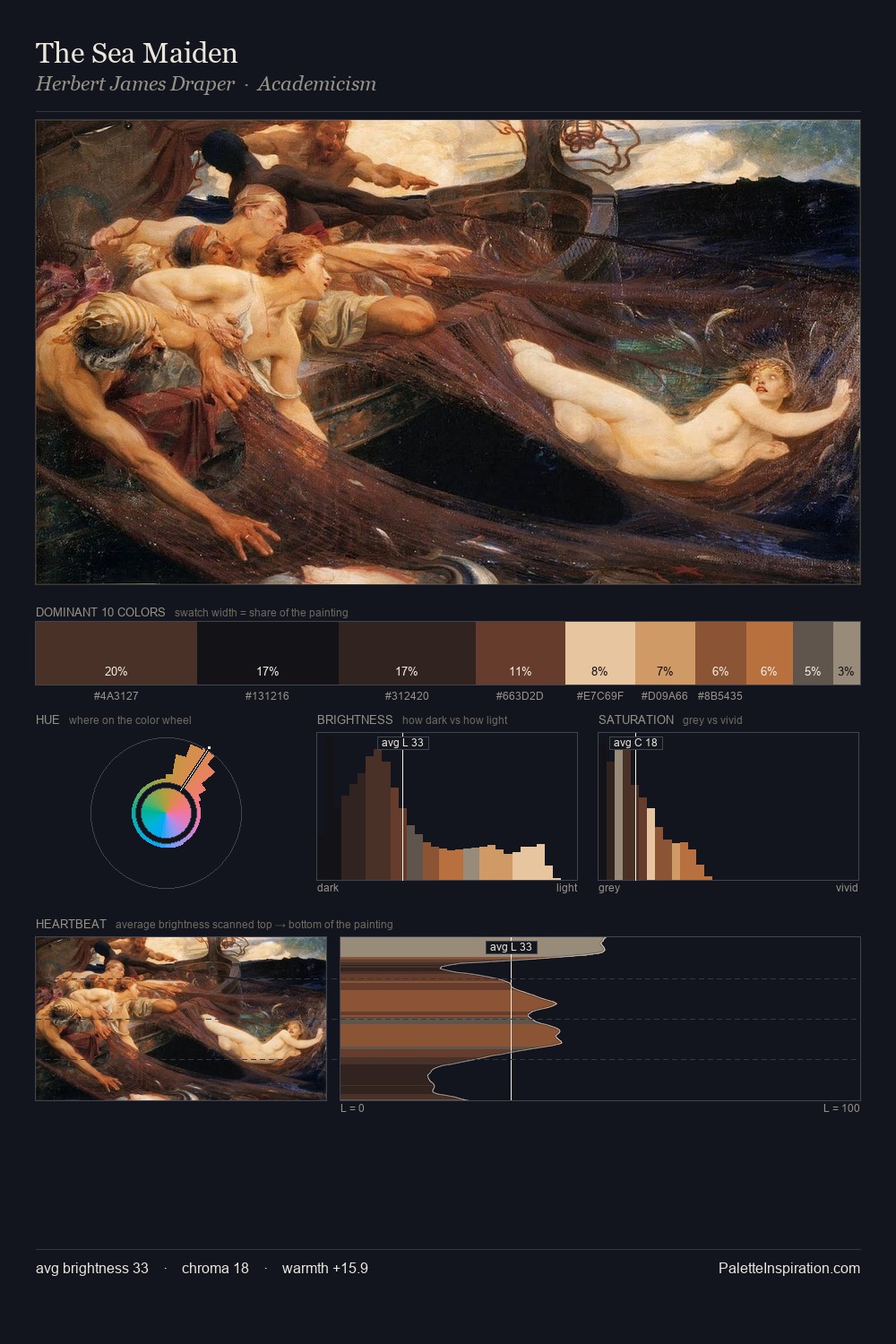Screen dimensions: 896x1344
Task: Click 'where on the color wheel' caption
Action: coord(130,720)
